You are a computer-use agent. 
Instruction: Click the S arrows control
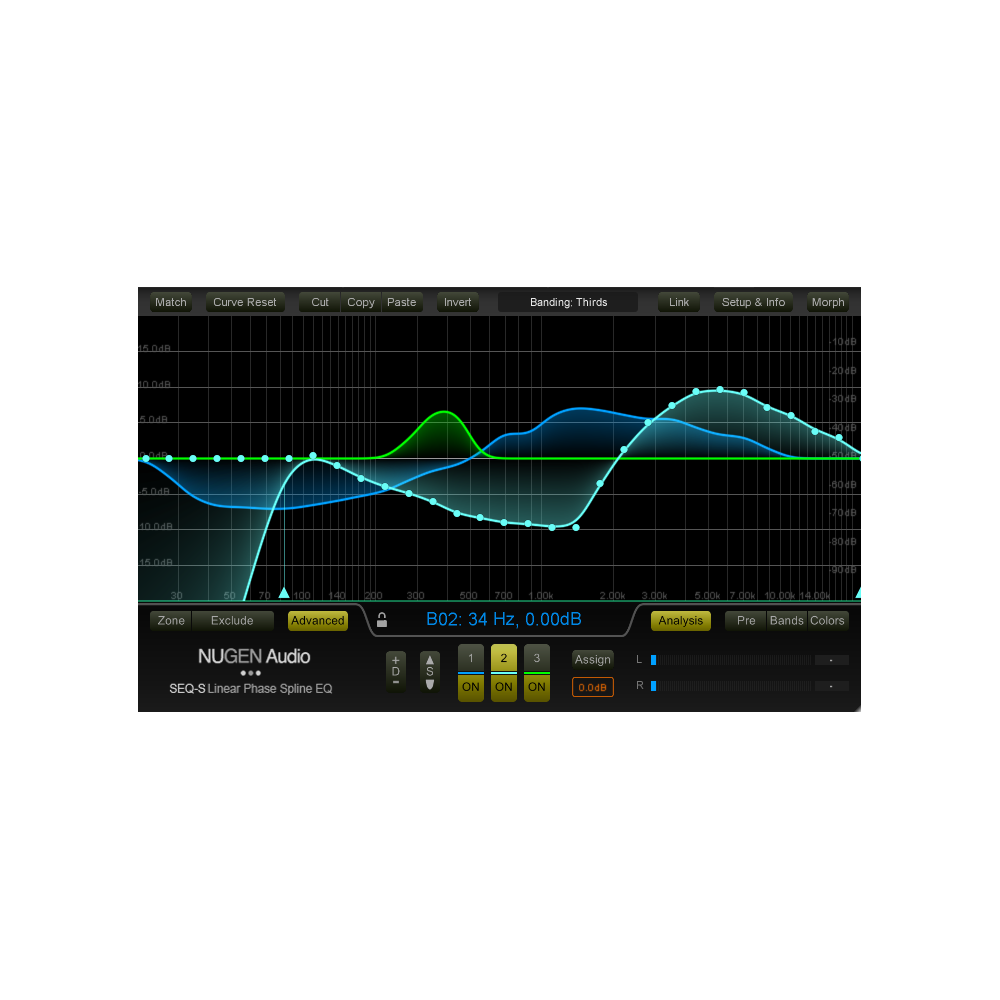tap(430, 671)
